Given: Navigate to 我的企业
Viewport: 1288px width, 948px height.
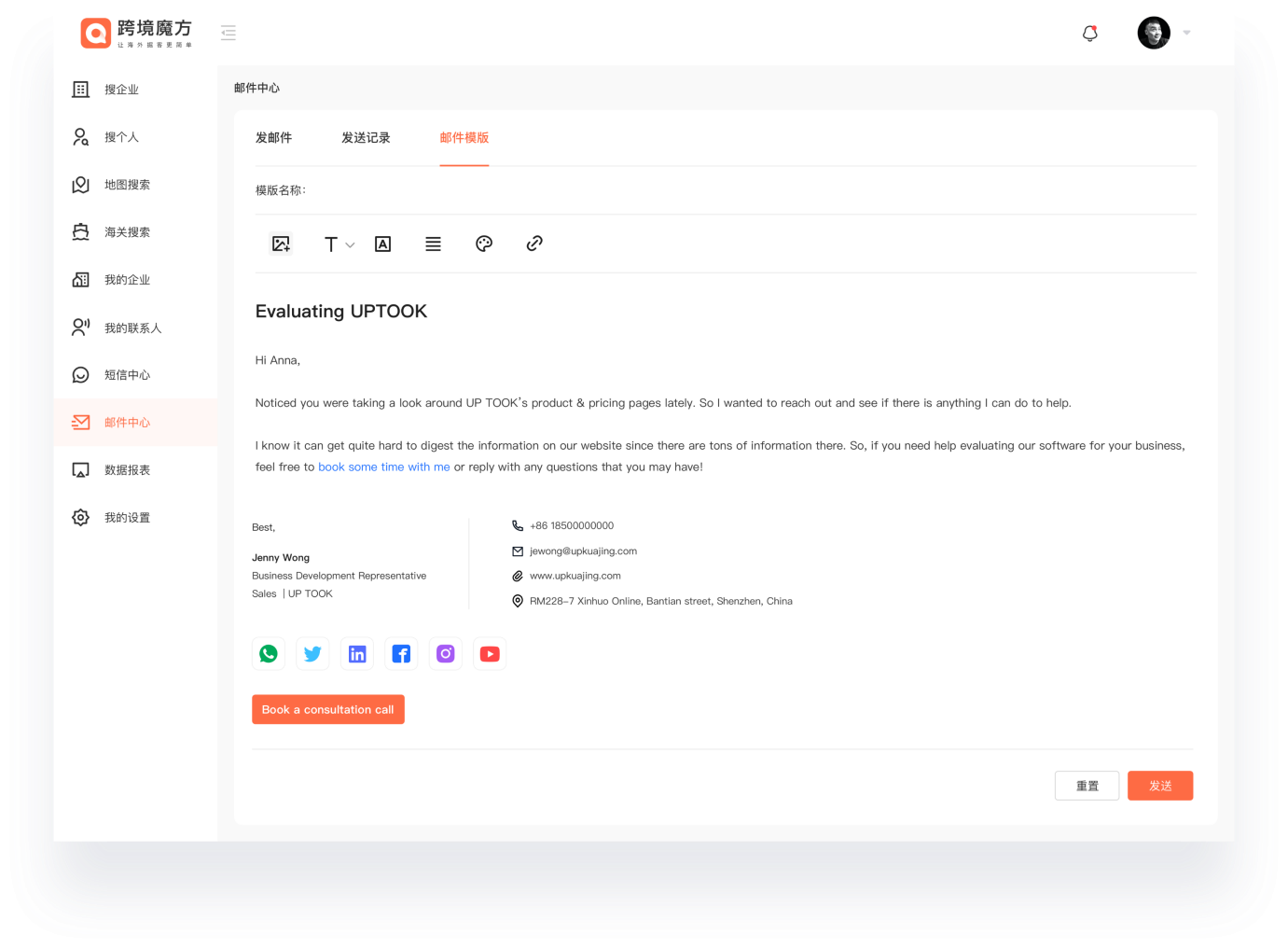Looking at the screenshot, I should pos(136,280).
